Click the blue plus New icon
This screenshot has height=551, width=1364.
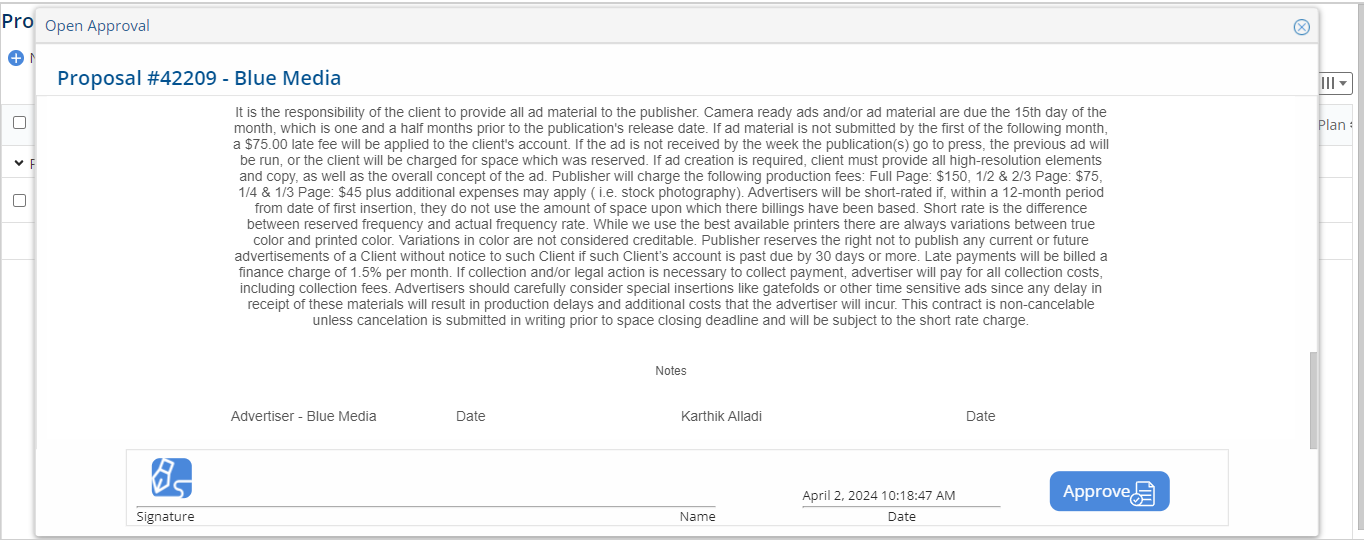[16, 58]
